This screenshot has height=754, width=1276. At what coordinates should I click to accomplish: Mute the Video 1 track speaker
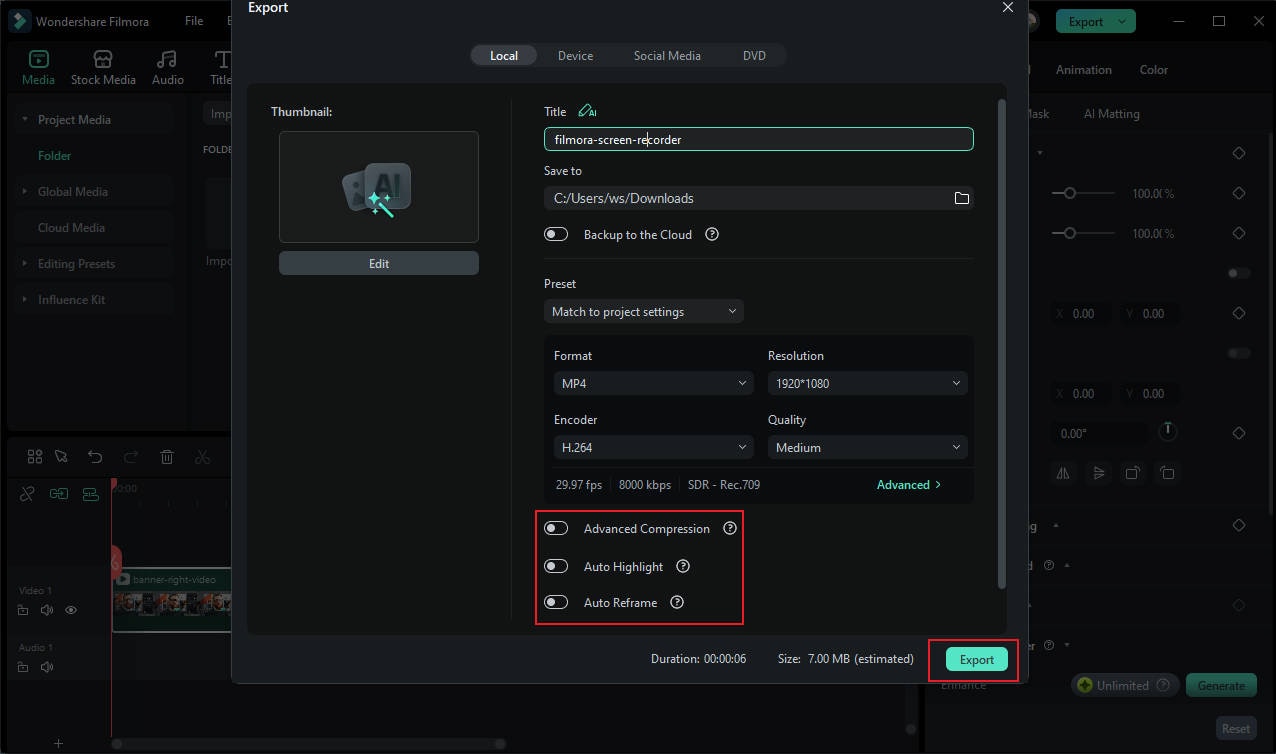coord(47,610)
